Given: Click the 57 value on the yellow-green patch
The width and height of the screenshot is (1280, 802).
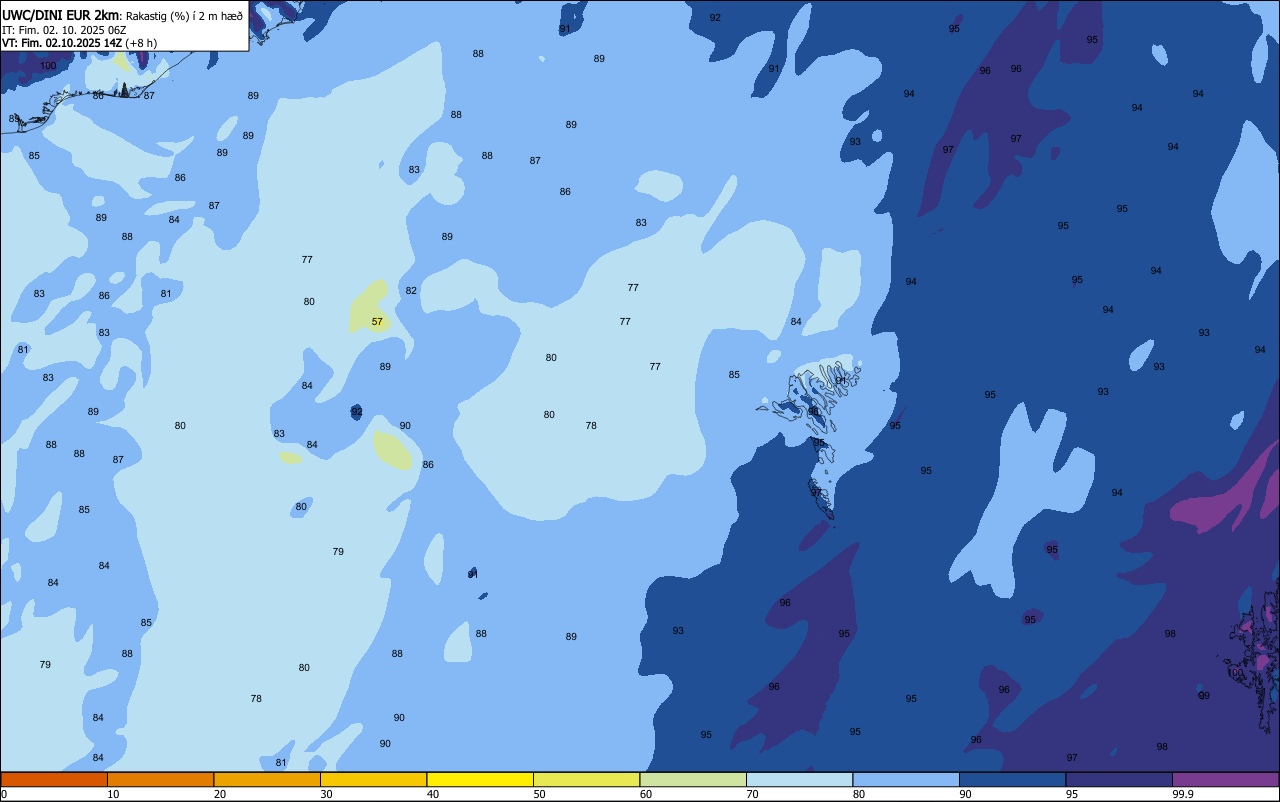Looking at the screenshot, I should 377,322.
